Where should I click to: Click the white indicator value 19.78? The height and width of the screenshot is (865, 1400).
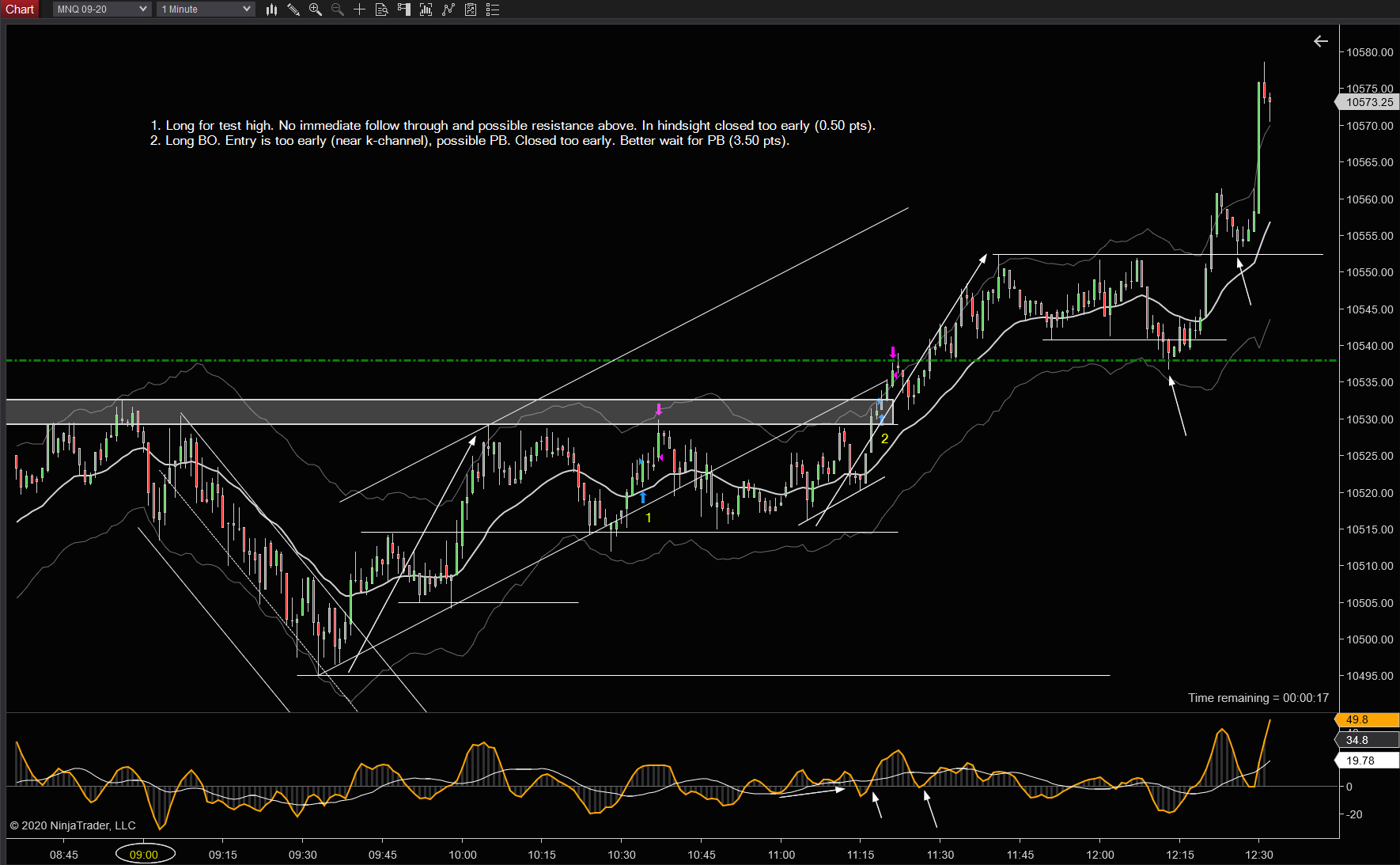click(1368, 761)
